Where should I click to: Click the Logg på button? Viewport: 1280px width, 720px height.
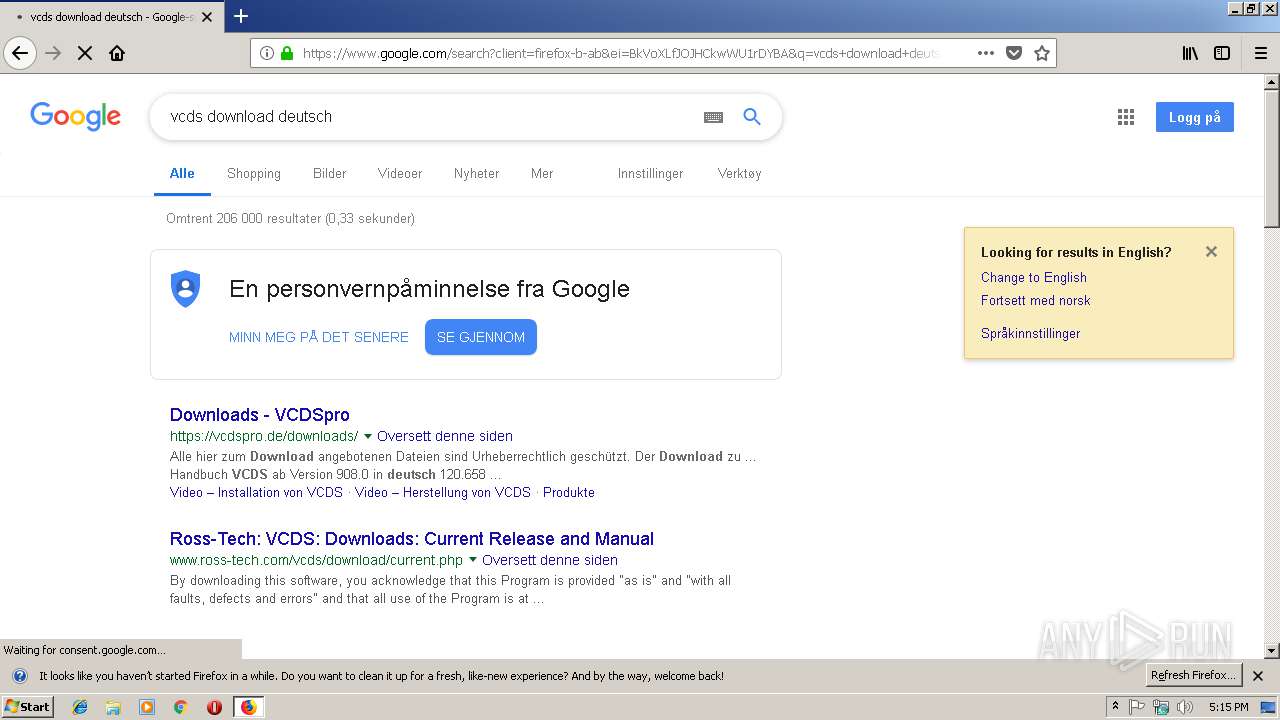1195,117
